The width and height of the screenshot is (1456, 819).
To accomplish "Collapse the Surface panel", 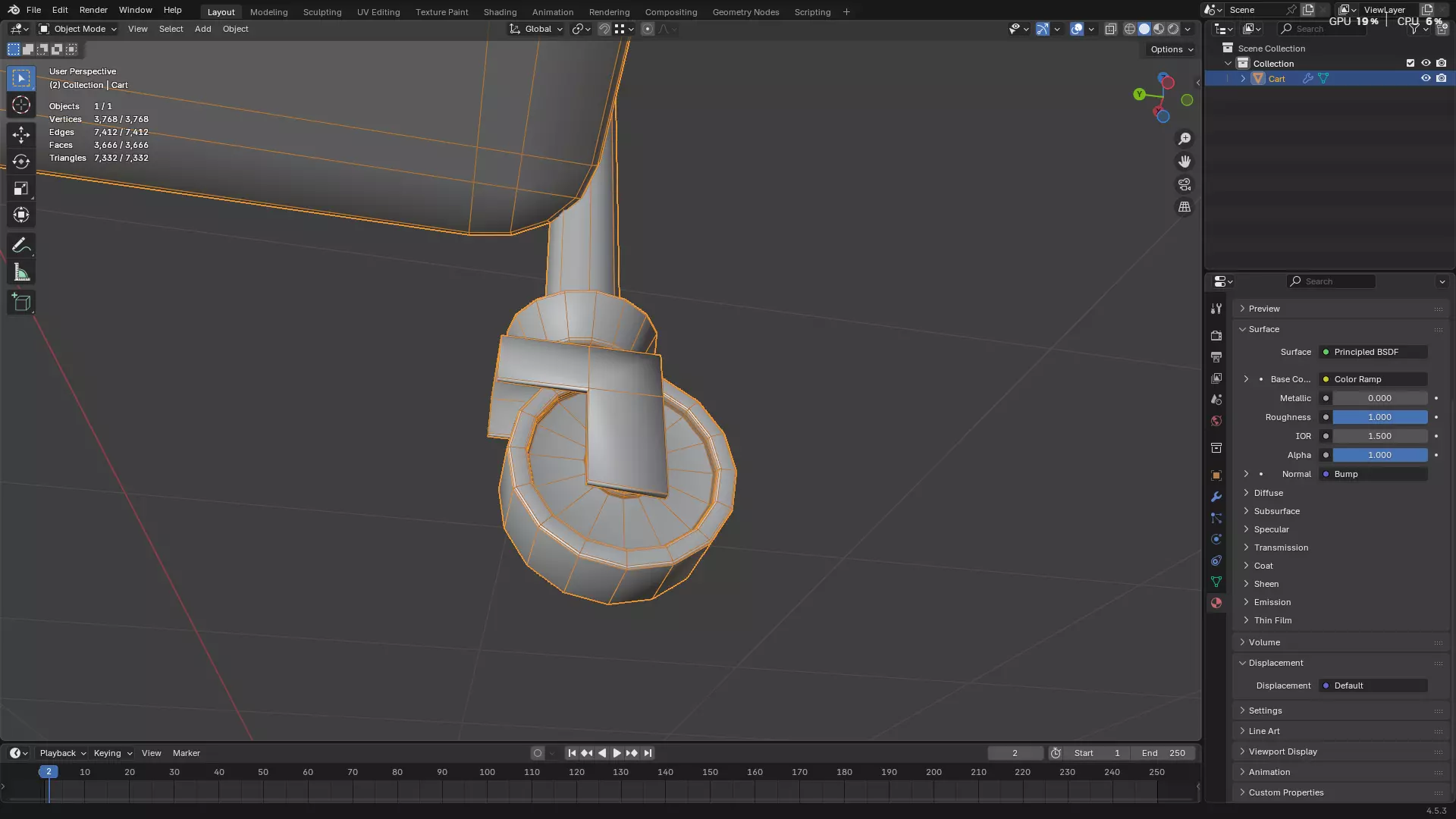I will coord(1263,329).
